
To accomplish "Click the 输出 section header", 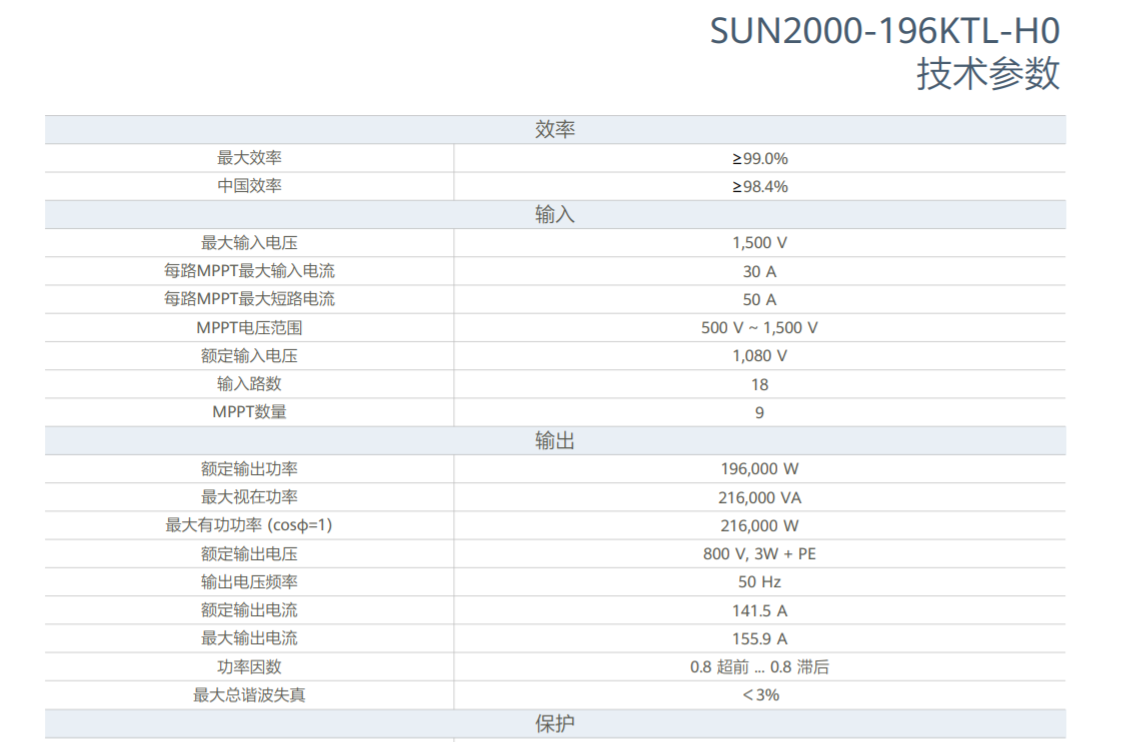I will (x=555, y=440).
